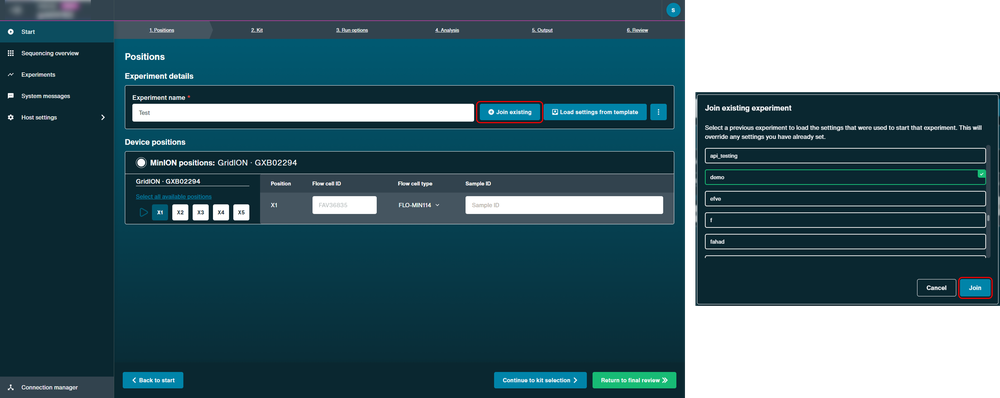Toggle the MinION positions radio circle
Image resolution: width=1000 pixels, height=398 pixels.
141,163
